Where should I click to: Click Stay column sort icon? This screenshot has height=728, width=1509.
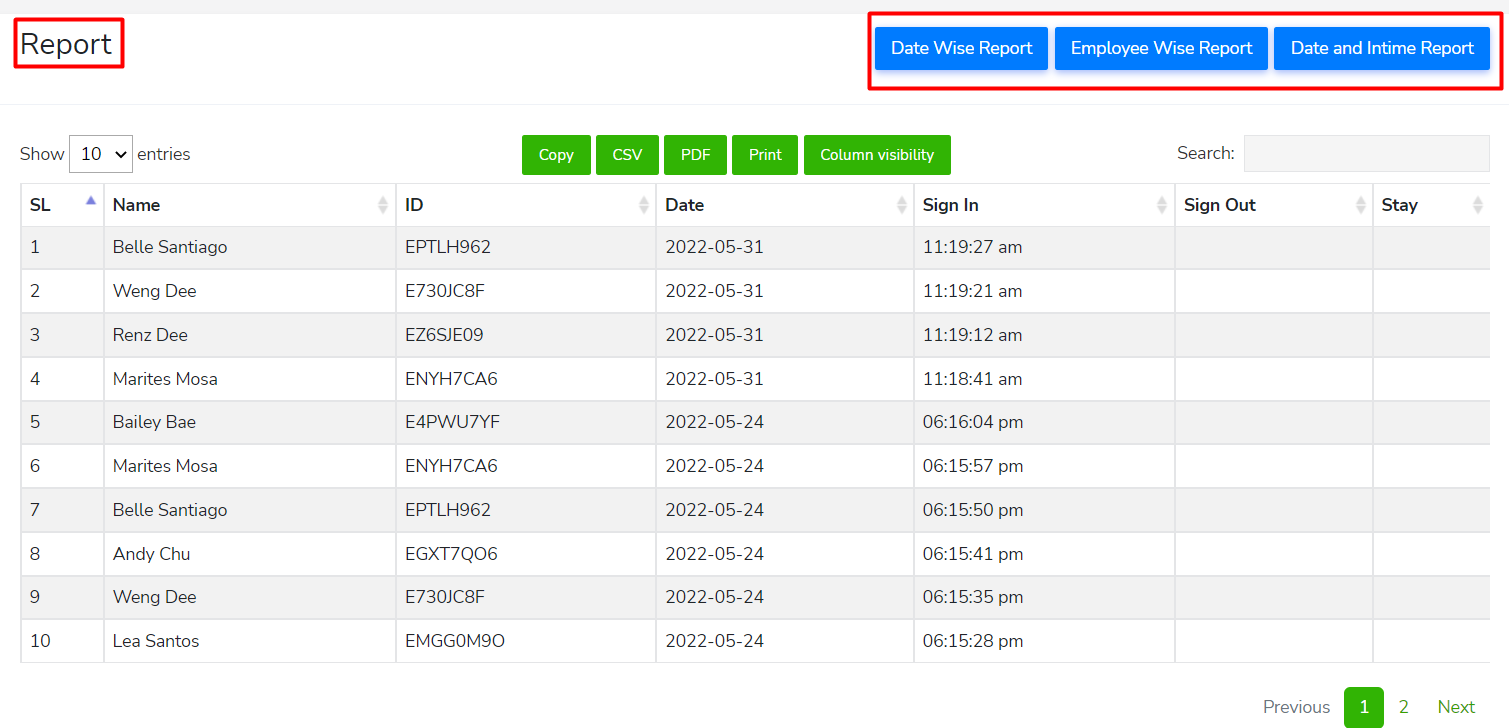pyautogui.click(x=1478, y=205)
